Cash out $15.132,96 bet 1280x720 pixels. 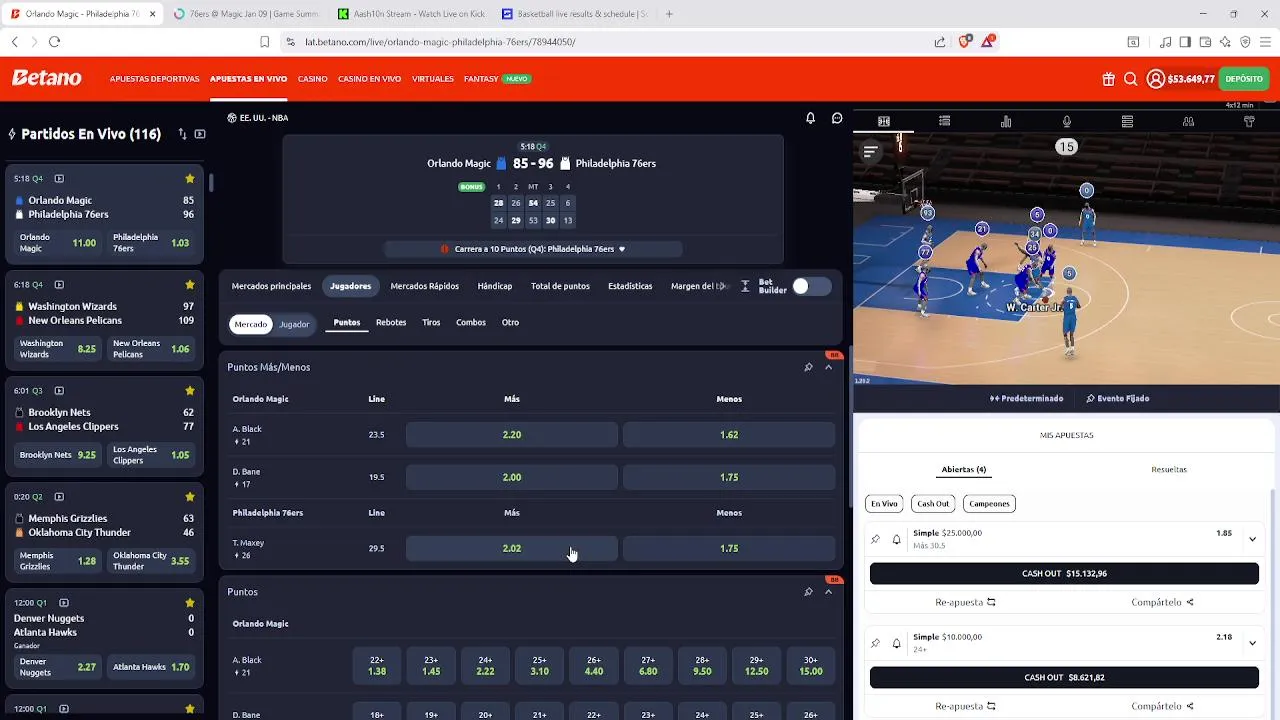(1064, 574)
